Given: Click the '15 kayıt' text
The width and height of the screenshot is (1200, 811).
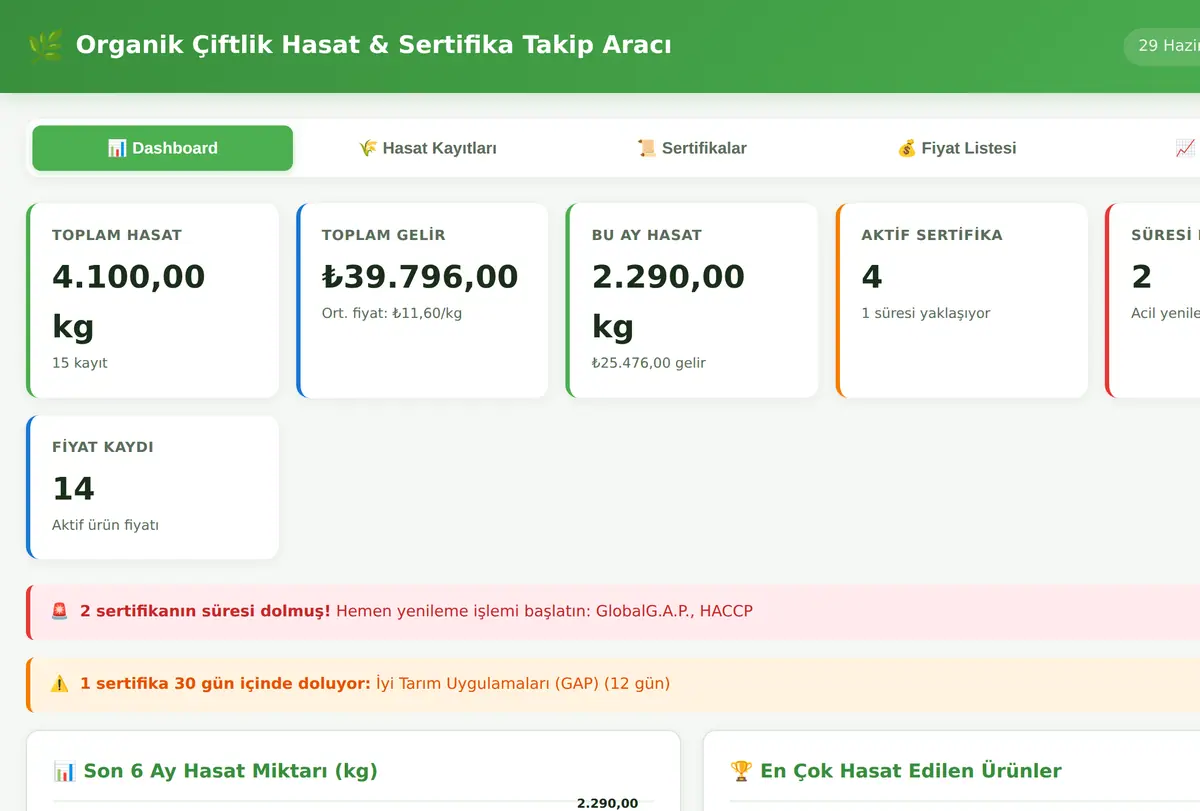Looking at the screenshot, I should coord(80,363).
